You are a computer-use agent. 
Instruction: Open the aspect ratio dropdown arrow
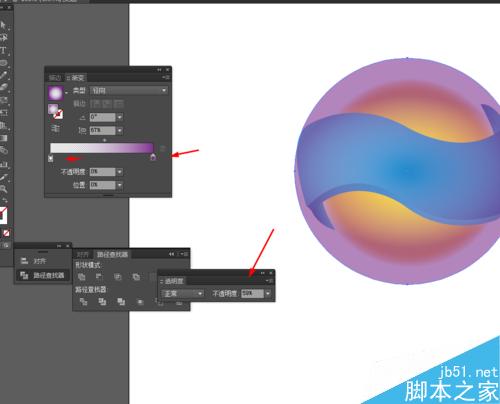point(120,130)
